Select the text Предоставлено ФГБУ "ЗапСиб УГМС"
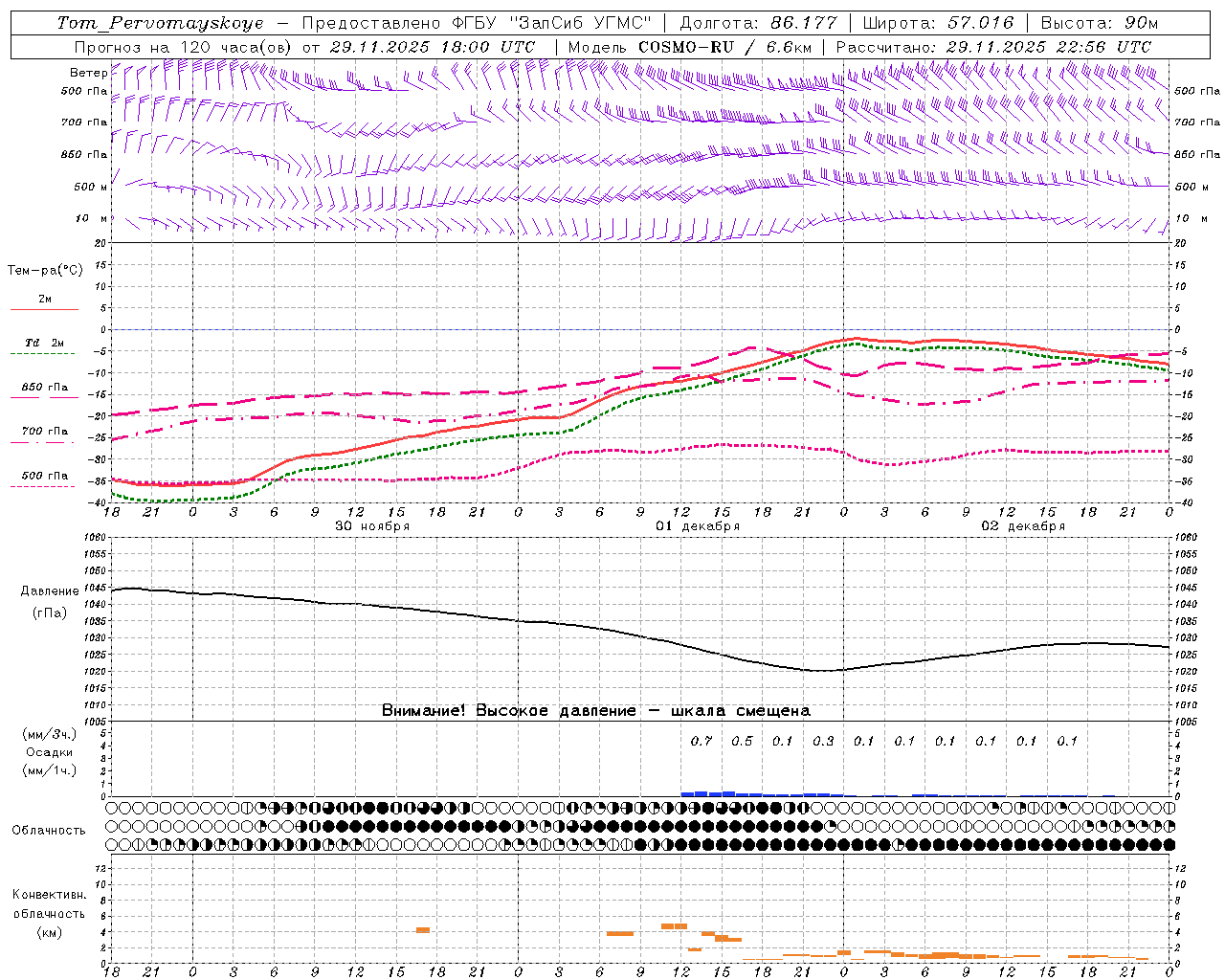 pyautogui.click(x=477, y=23)
